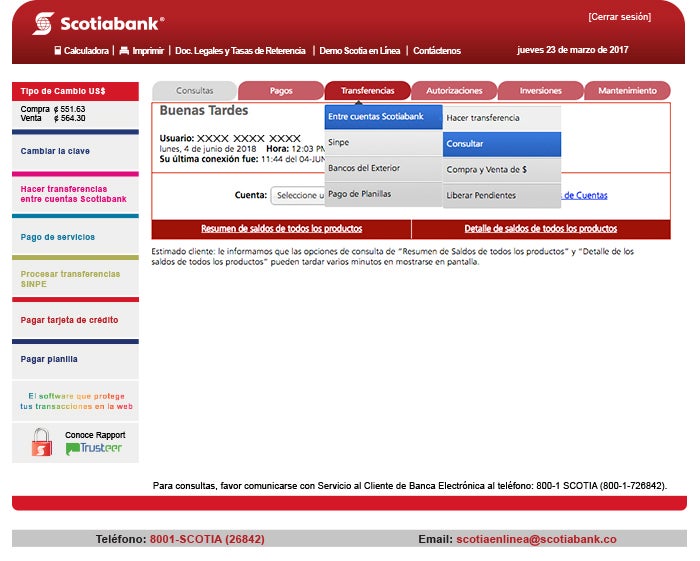Screen dimensions: 700x561
Task: Click the red padlock Rapport icon
Action: 41,442
